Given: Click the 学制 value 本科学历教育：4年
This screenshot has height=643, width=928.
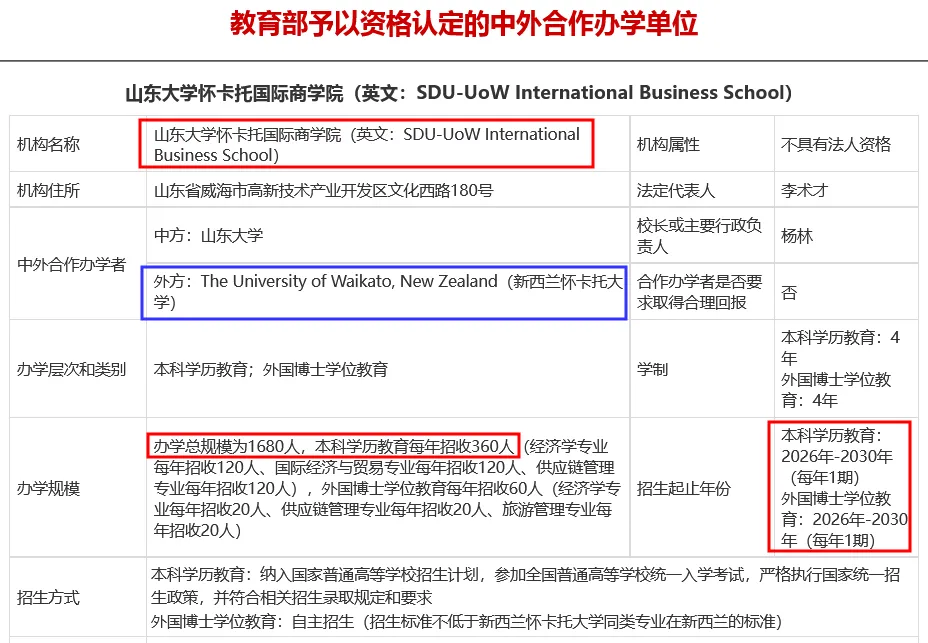Looking at the screenshot, I should click(x=840, y=348).
